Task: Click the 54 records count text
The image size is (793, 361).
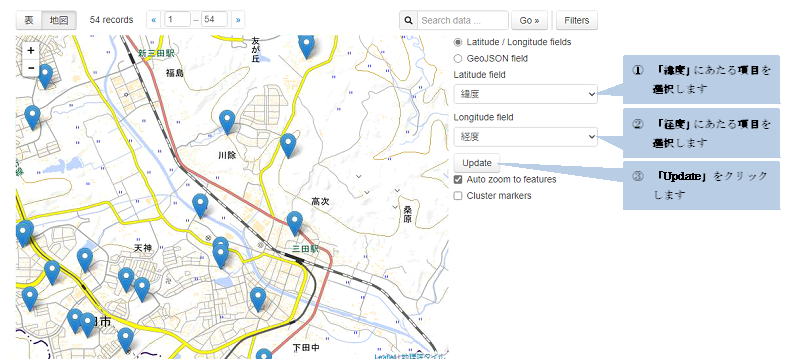Action: [x=111, y=20]
